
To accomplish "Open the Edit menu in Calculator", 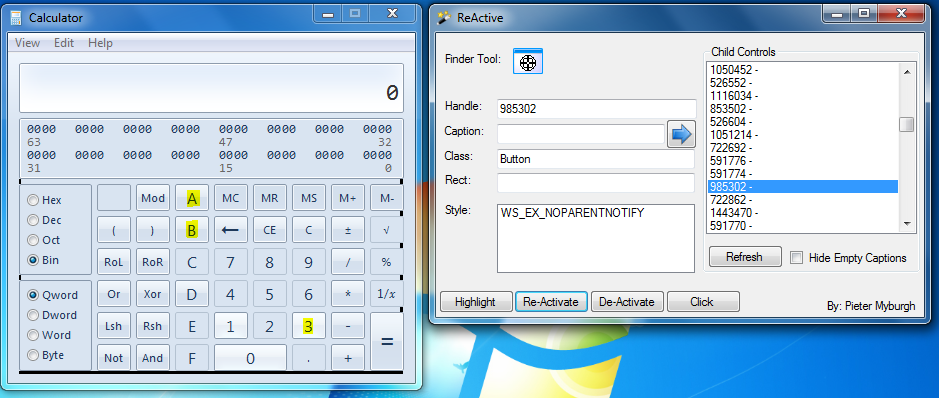I will pyautogui.click(x=64, y=43).
